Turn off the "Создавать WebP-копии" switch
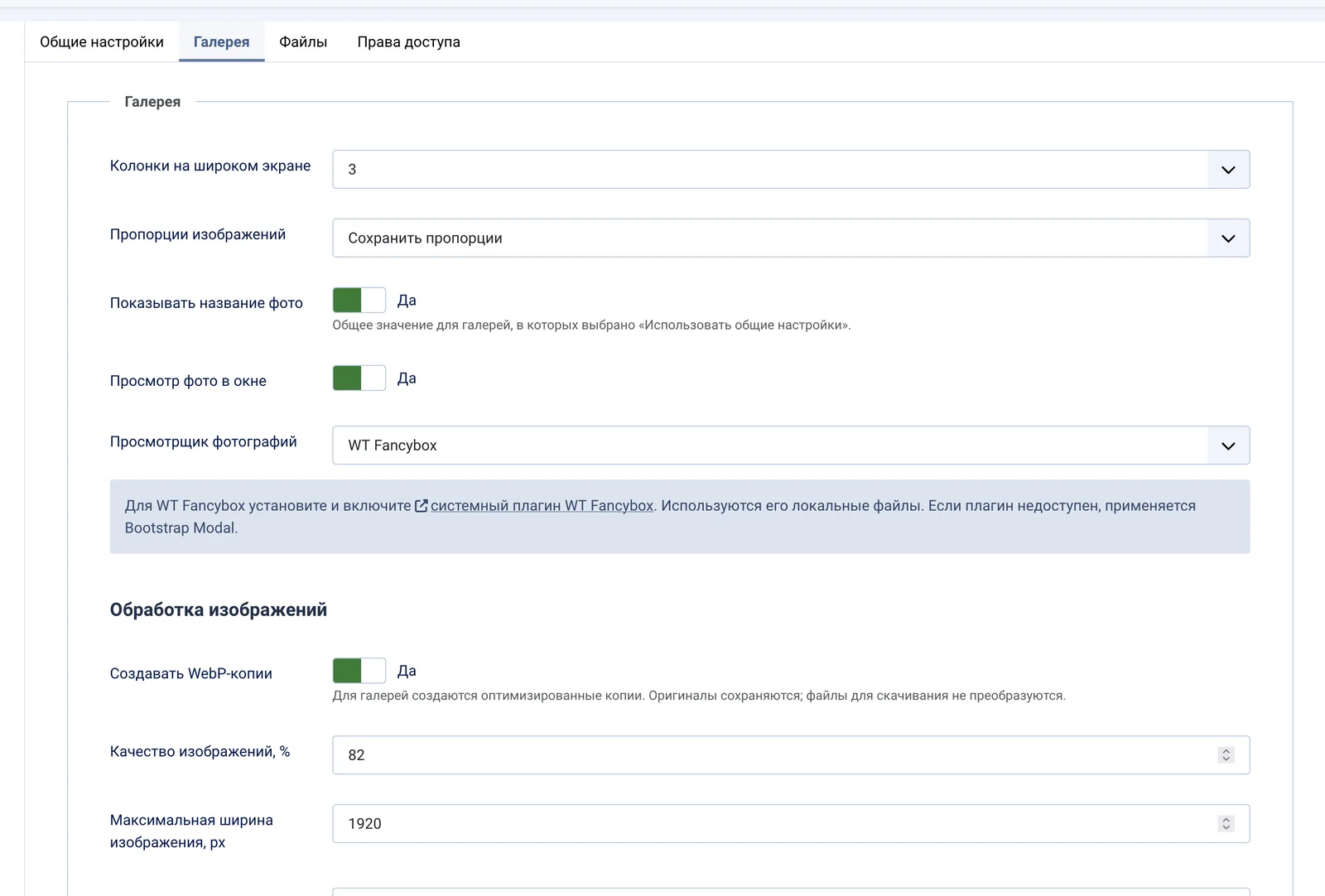Image resolution: width=1325 pixels, height=896 pixels. (359, 671)
